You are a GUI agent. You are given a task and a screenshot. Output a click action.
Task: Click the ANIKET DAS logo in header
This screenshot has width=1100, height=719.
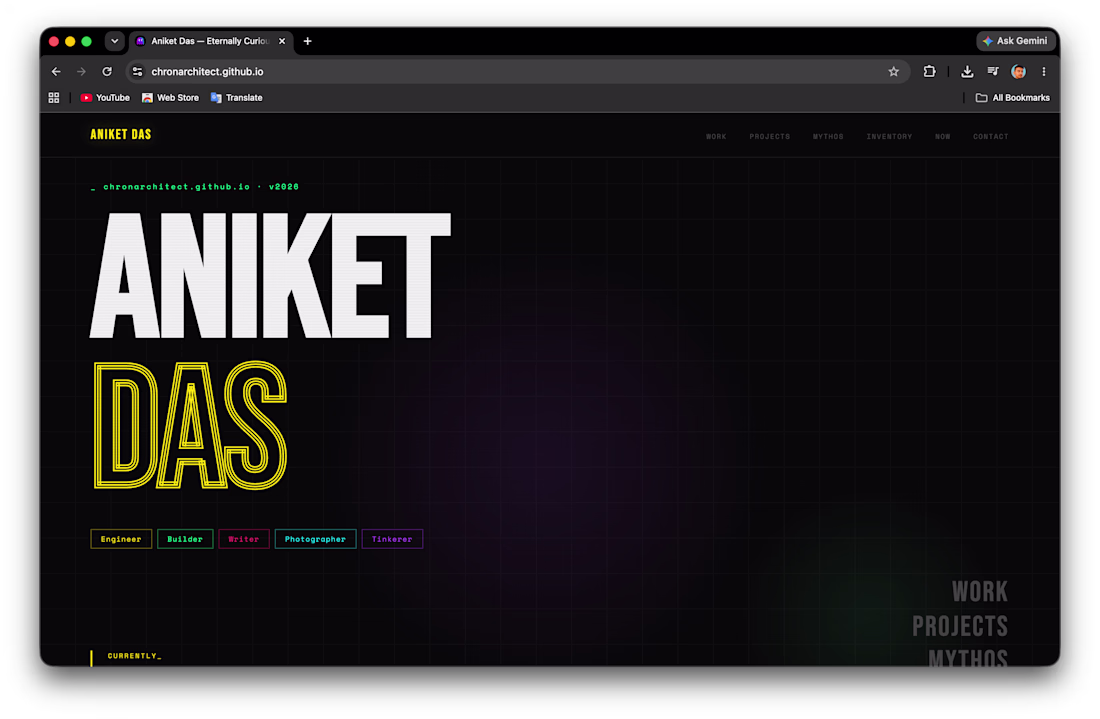(121, 134)
